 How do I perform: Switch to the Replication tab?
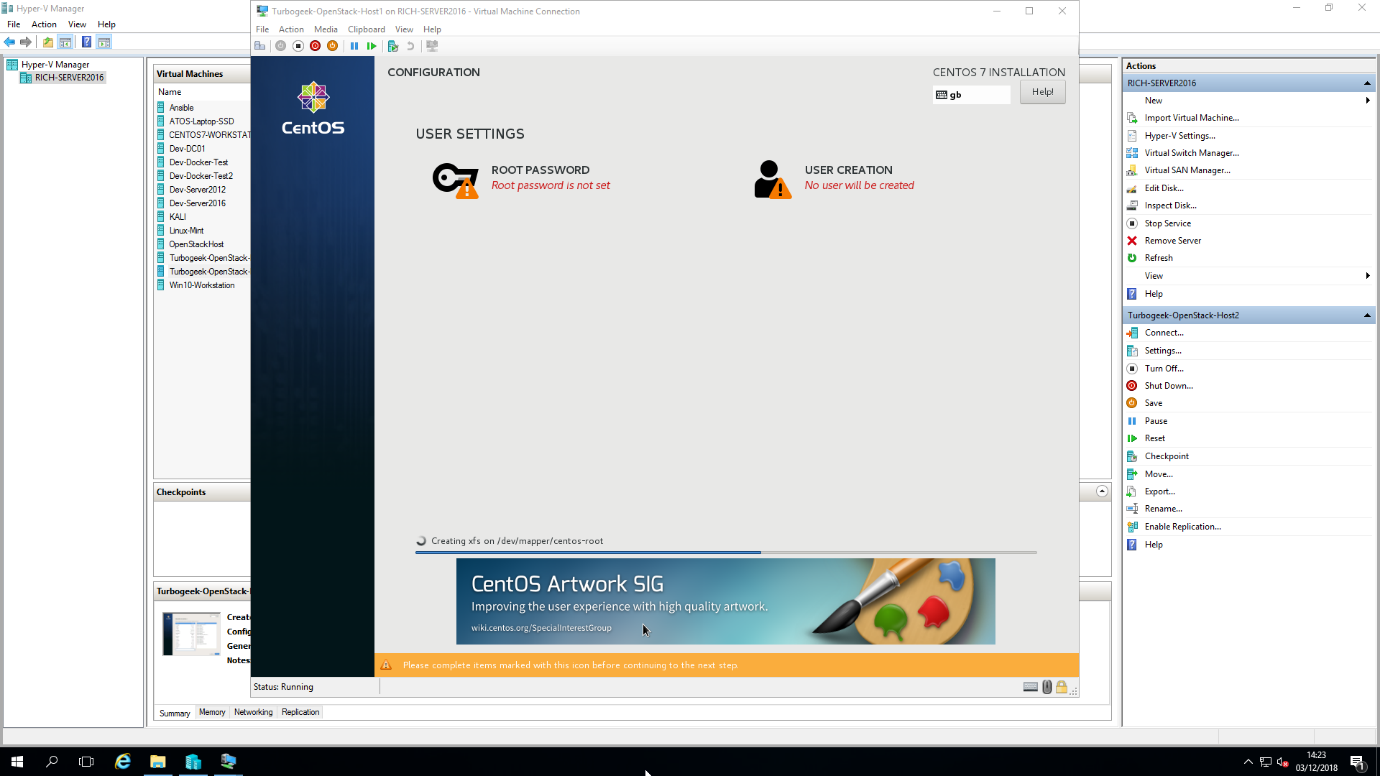point(300,712)
